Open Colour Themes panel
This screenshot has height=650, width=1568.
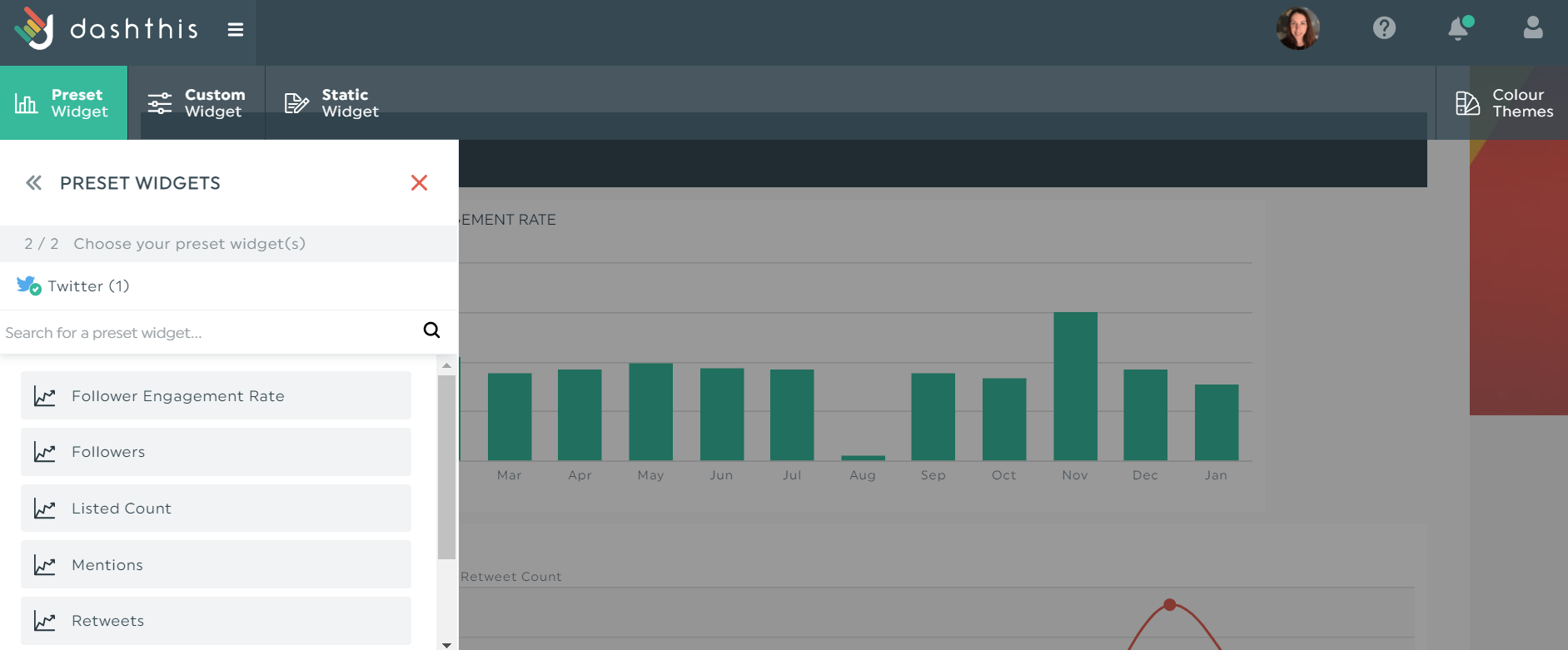[x=1503, y=102]
